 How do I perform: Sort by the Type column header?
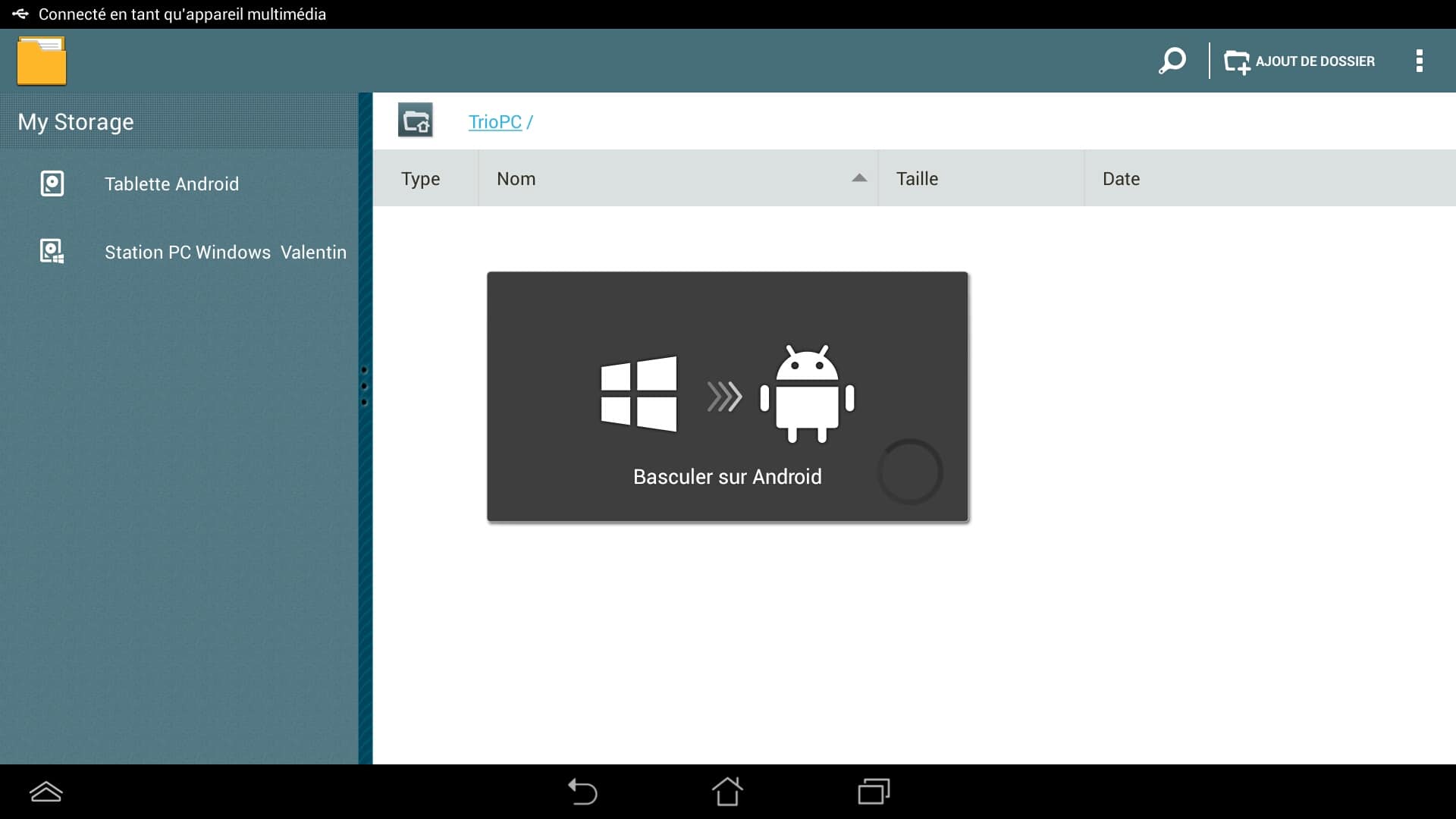421,179
